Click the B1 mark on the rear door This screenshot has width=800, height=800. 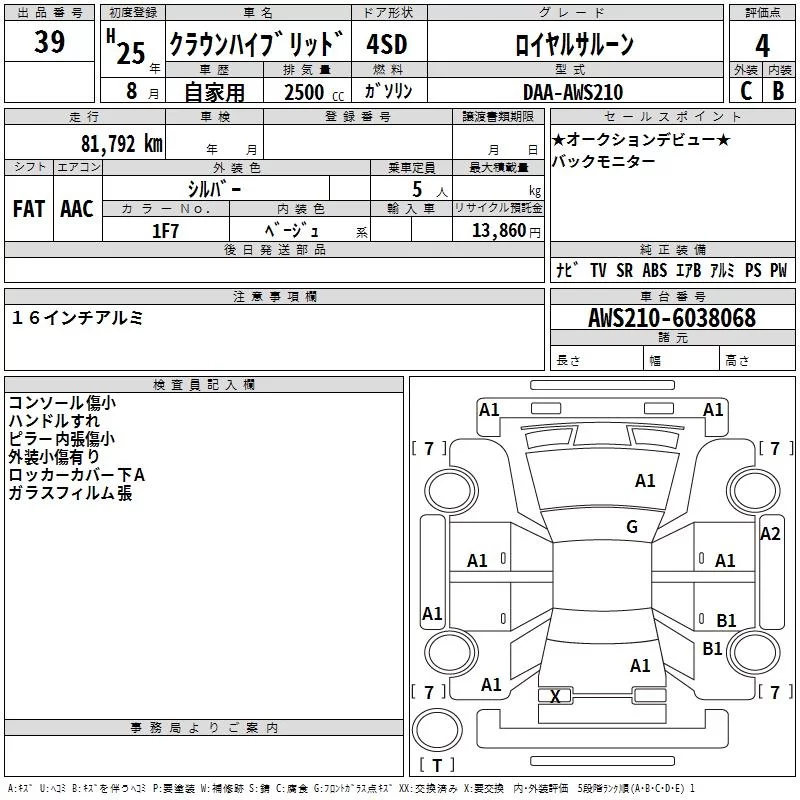[x=726, y=620]
